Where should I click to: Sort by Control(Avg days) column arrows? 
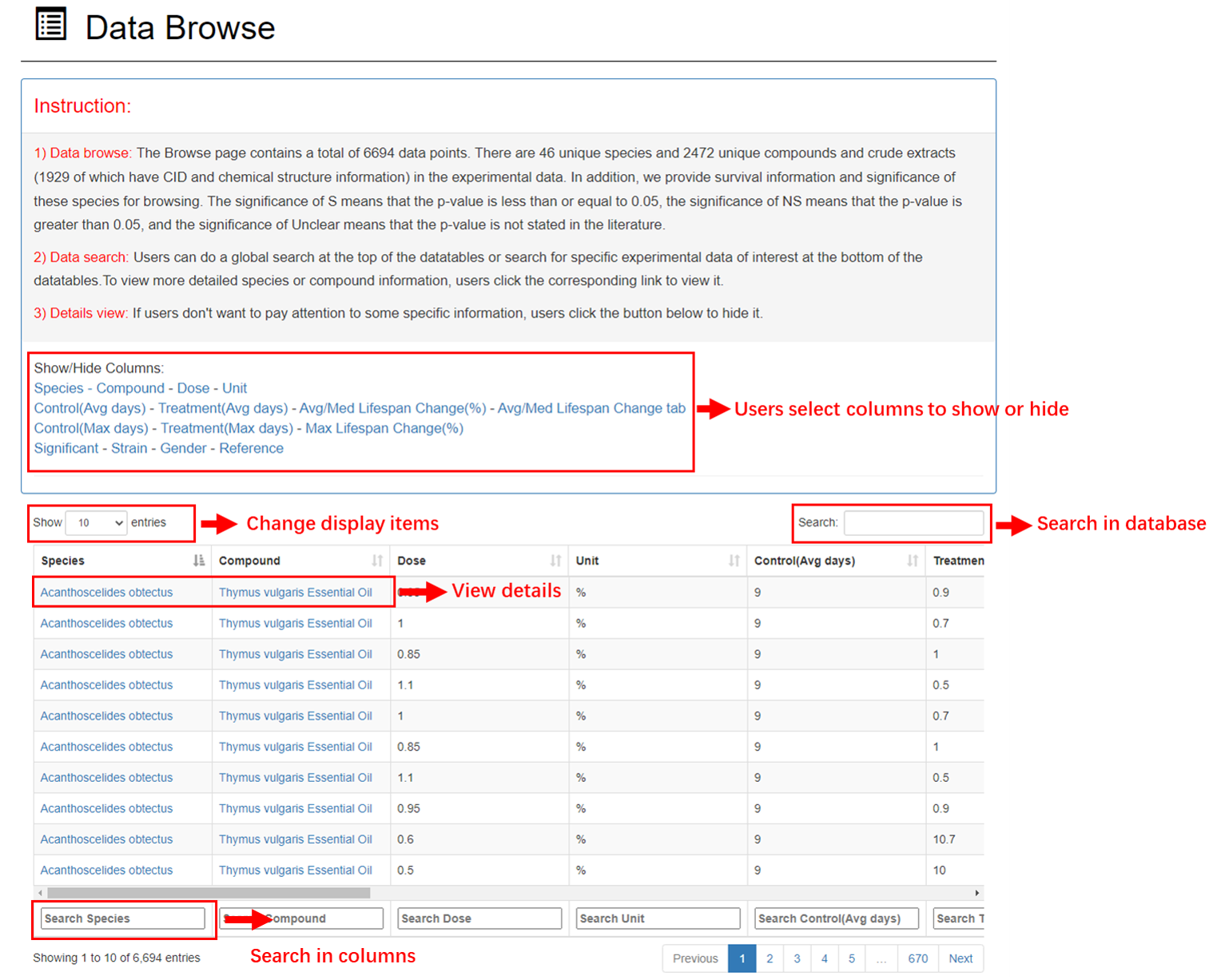pos(912,561)
